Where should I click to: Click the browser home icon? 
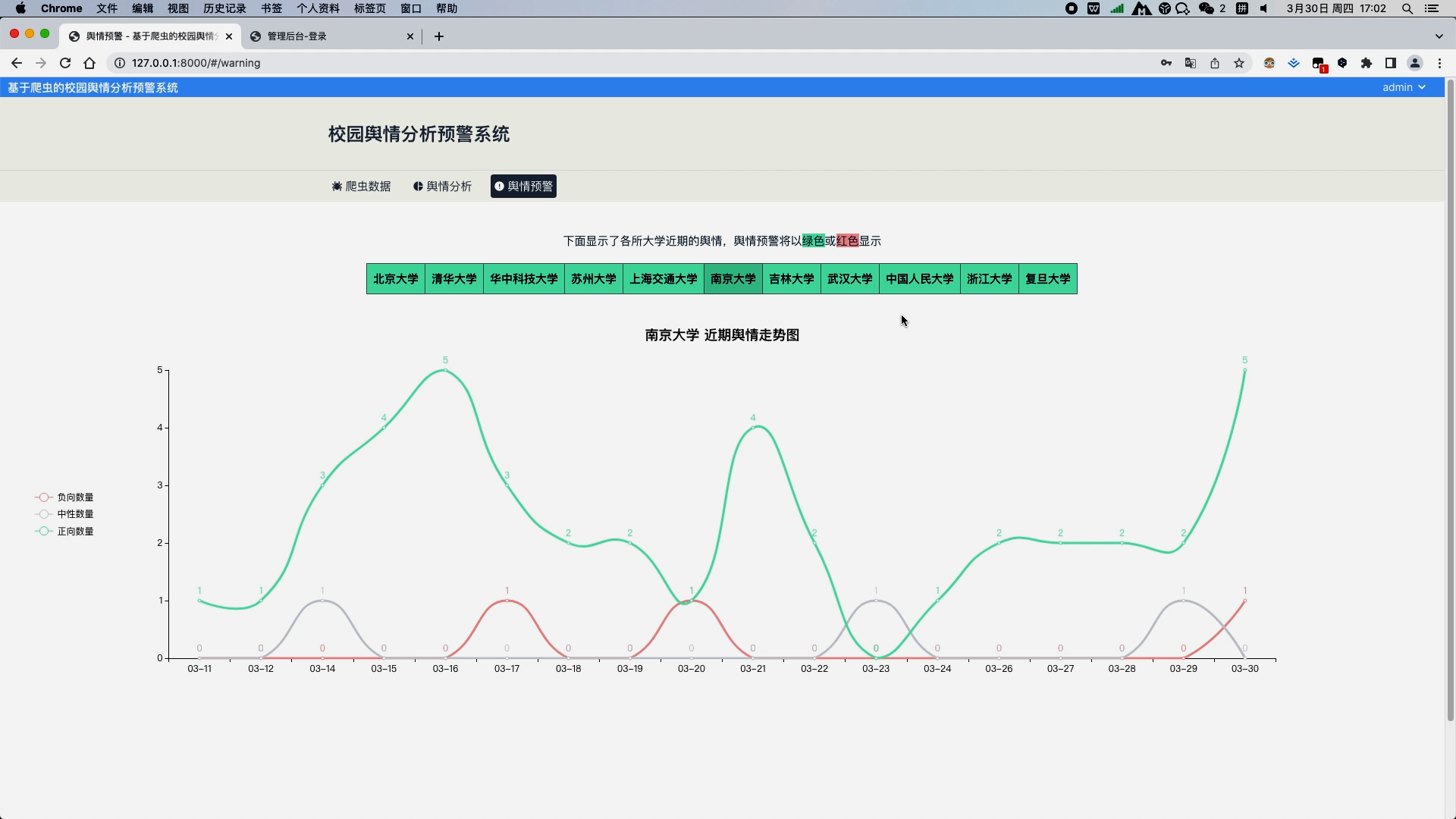[89, 64]
